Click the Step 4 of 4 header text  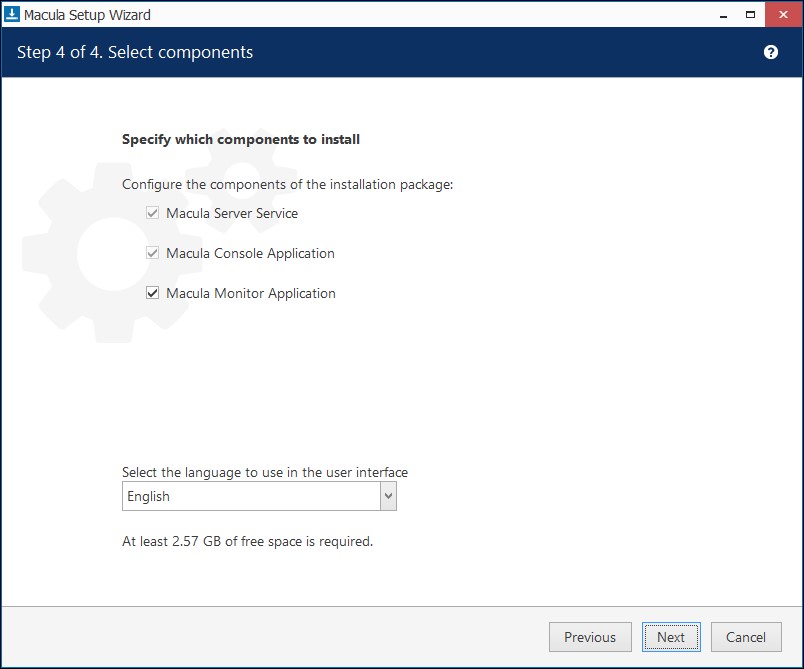(135, 52)
